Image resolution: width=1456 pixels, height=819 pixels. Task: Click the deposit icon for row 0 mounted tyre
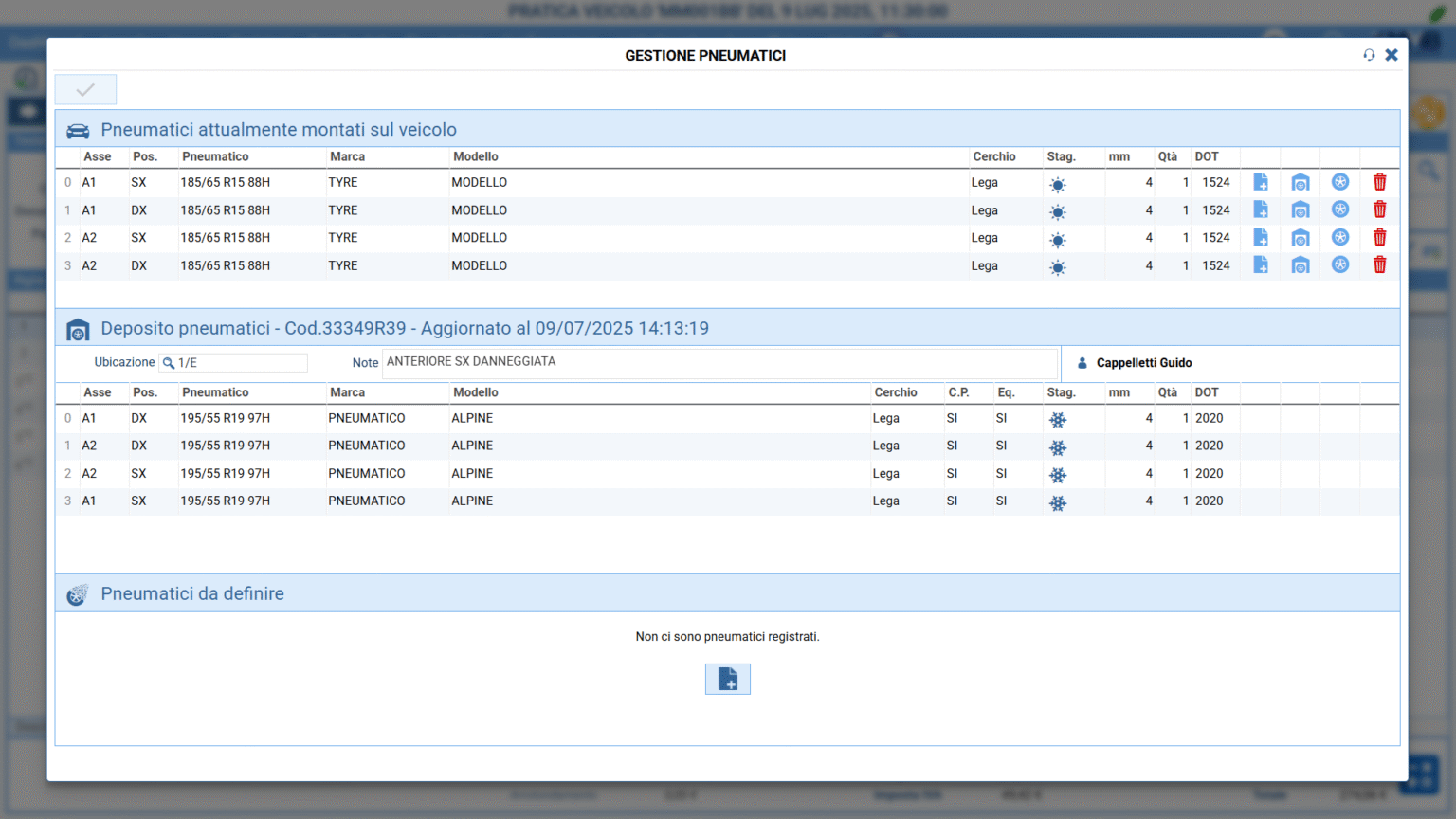[x=1301, y=182]
